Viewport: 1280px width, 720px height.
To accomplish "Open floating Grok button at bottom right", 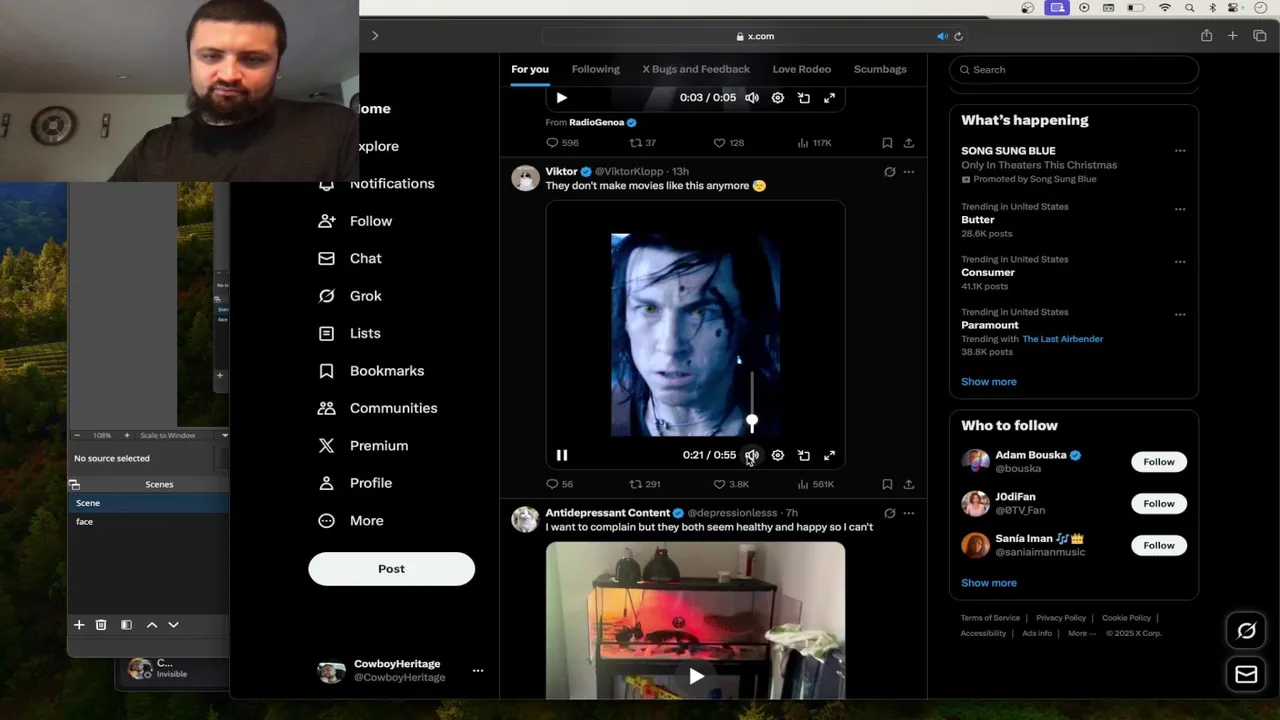I will pyautogui.click(x=1246, y=631).
